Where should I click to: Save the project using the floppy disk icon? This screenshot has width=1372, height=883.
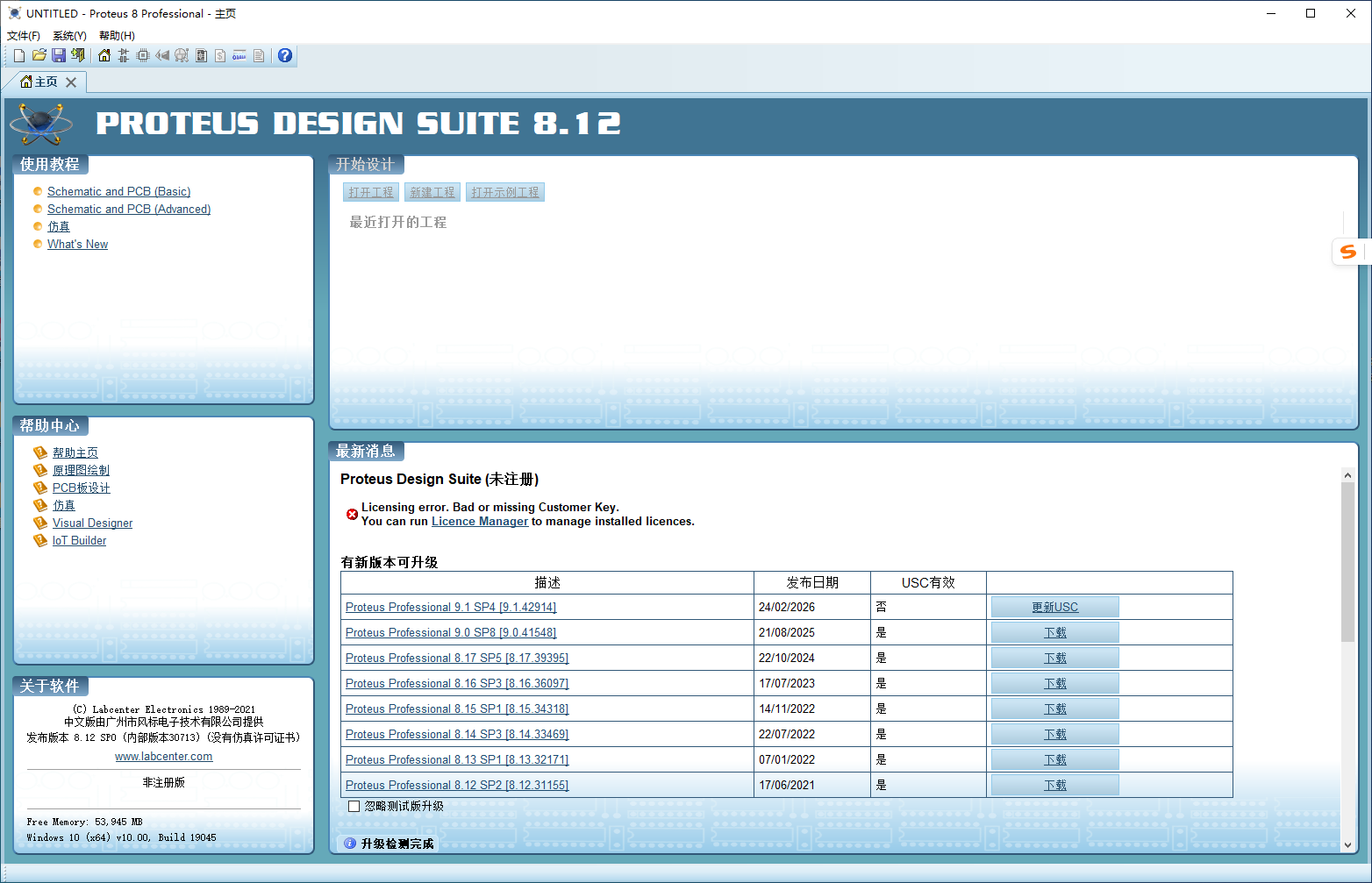point(59,55)
